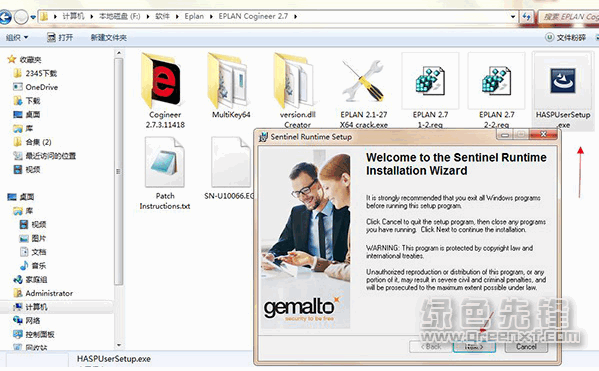Click the search EPLAN Cogineer field

569,17
